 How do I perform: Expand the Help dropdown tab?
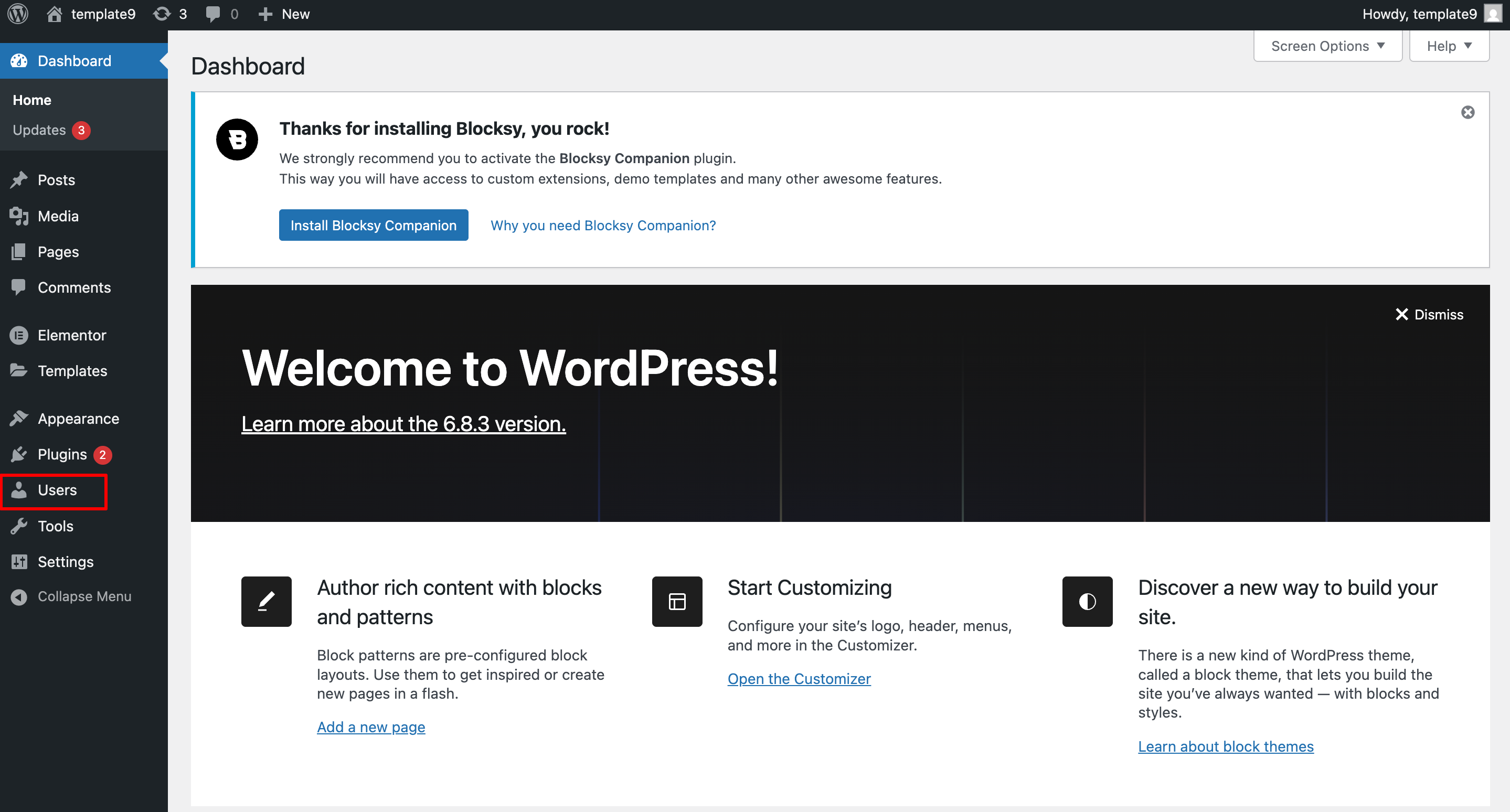tap(1449, 46)
